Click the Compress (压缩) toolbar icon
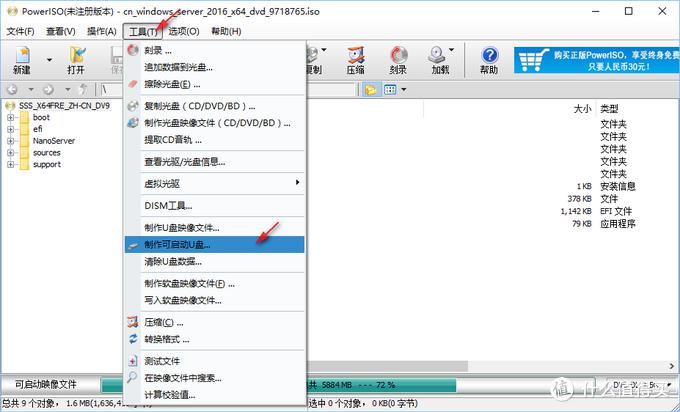680x412 pixels. 356,60
